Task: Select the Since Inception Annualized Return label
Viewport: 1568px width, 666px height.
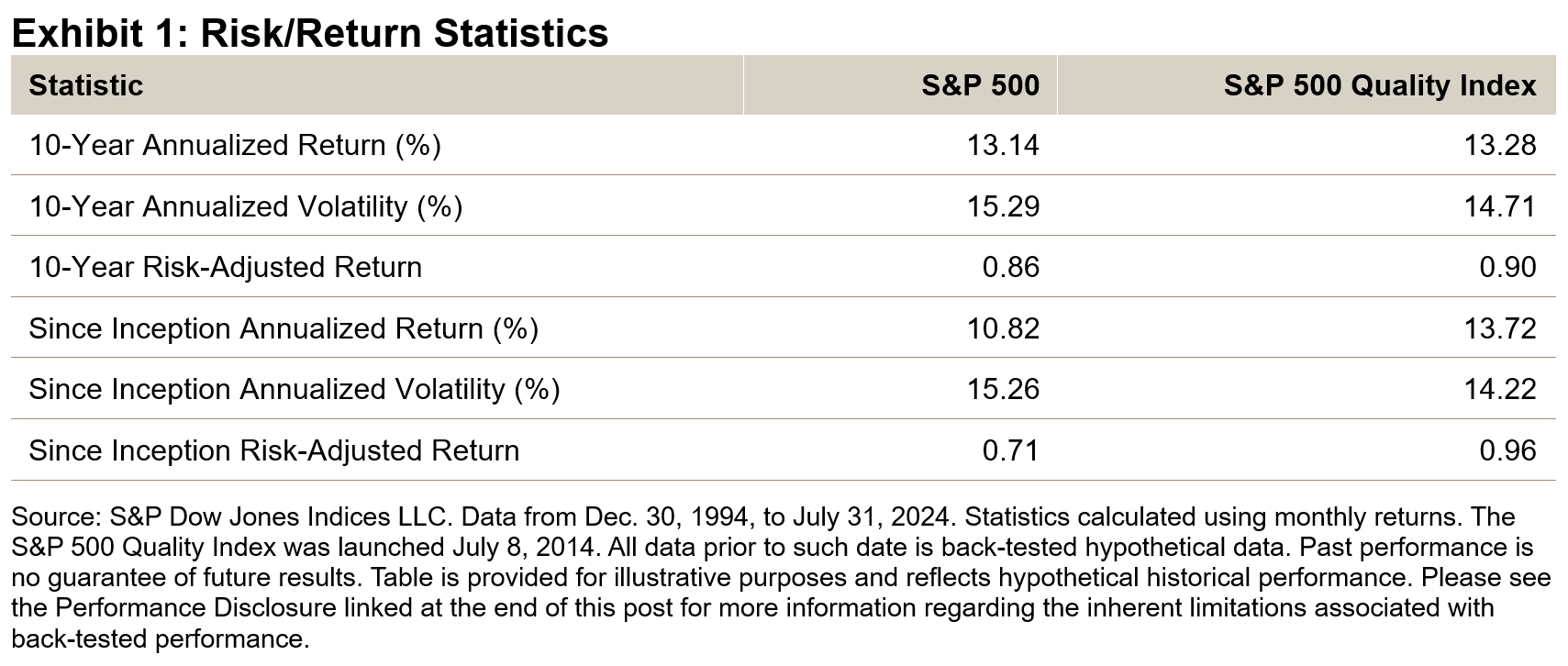Action: click(284, 328)
